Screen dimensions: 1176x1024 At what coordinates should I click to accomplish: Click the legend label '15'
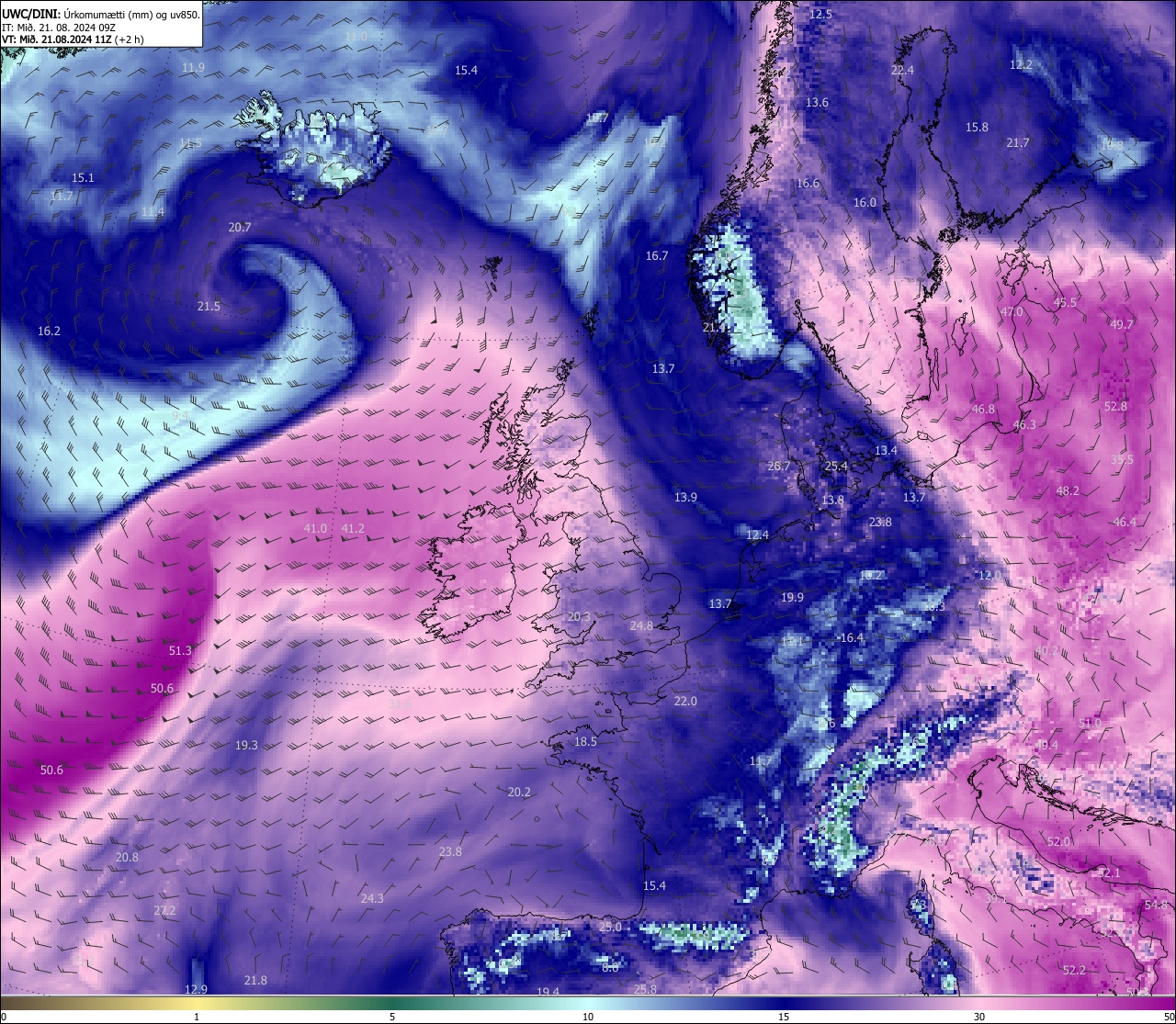click(784, 1017)
